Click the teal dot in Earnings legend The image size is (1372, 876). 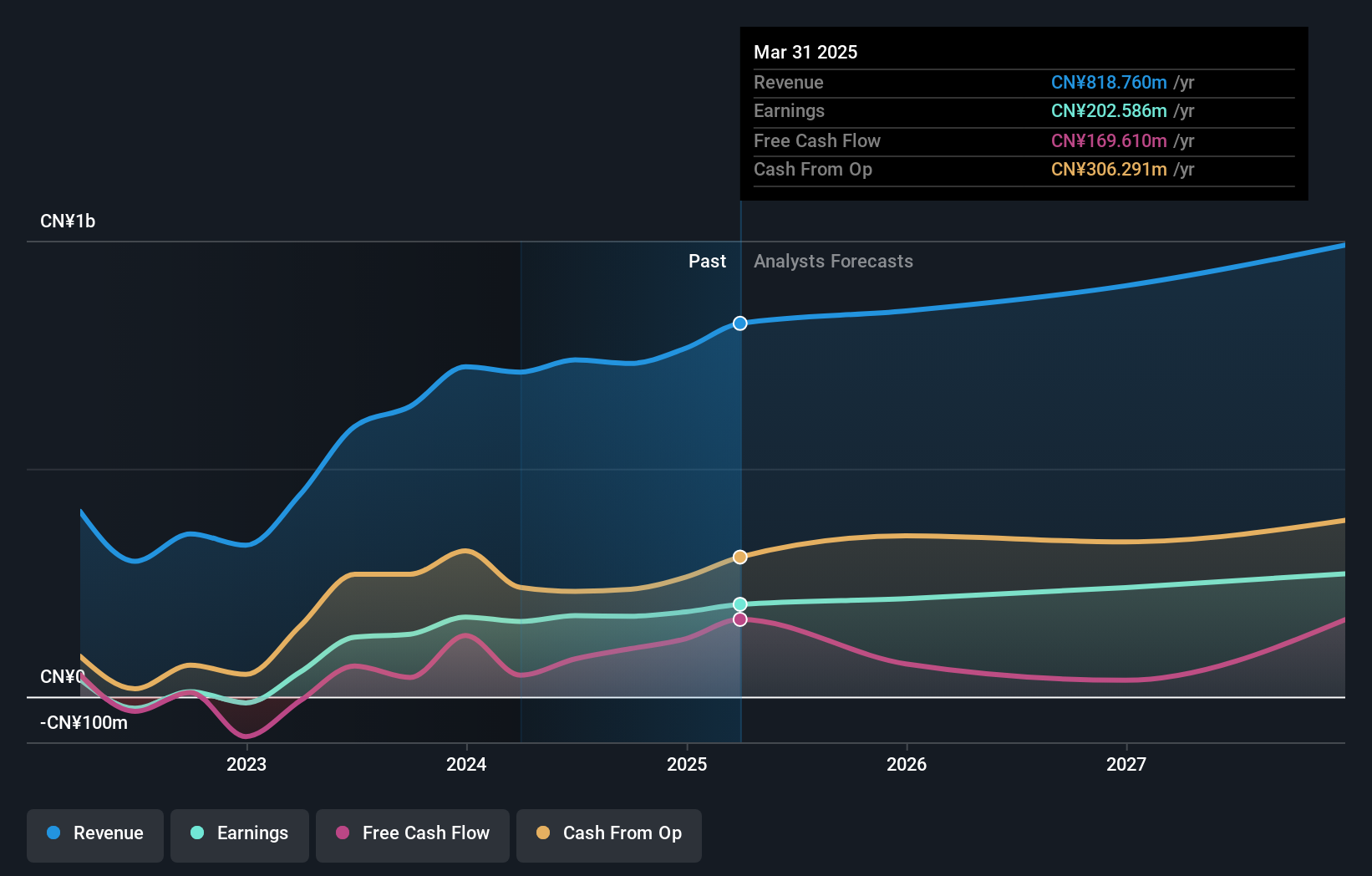tap(197, 833)
